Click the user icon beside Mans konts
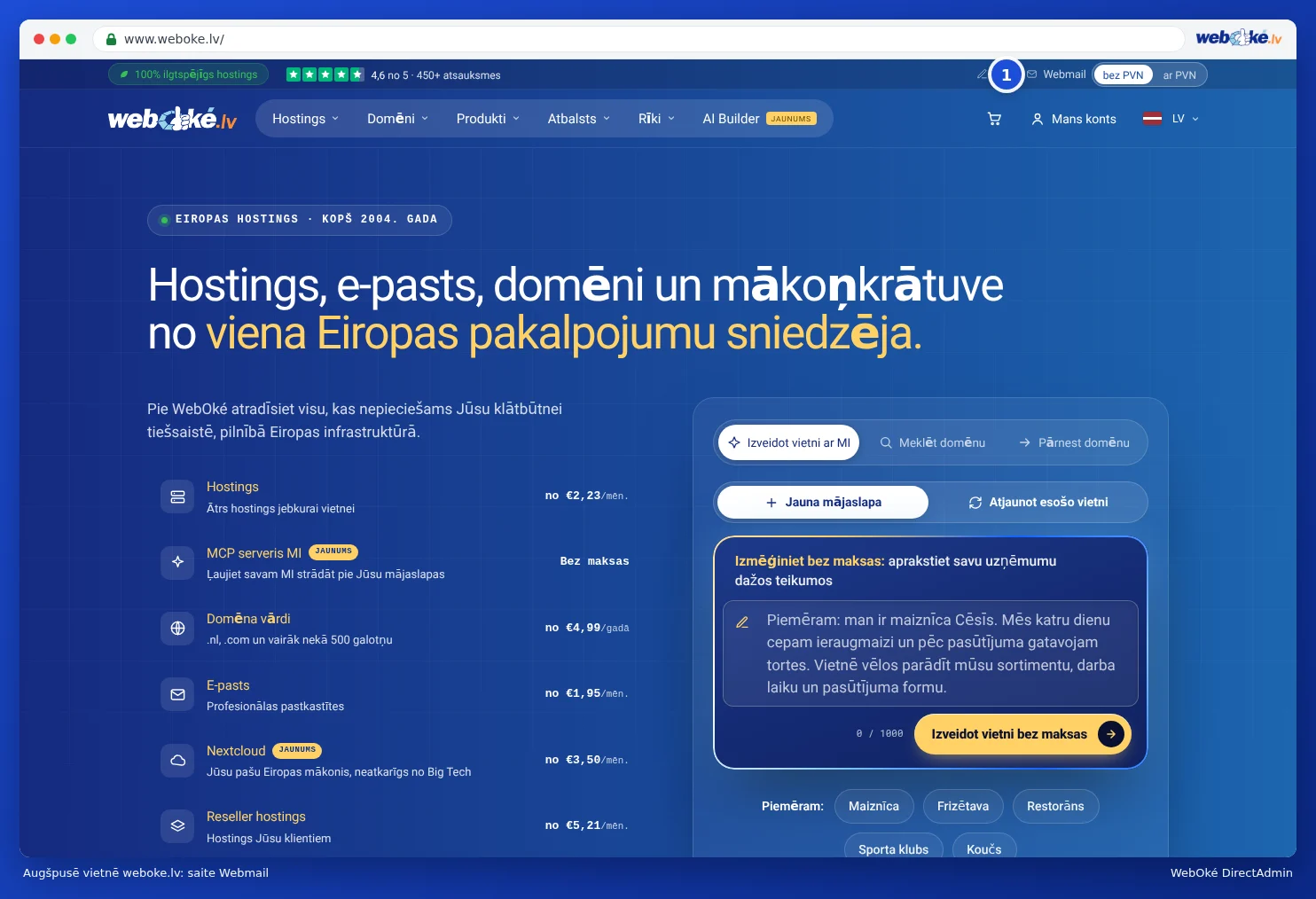The image size is (1316, 899). tap(1037, 119)
